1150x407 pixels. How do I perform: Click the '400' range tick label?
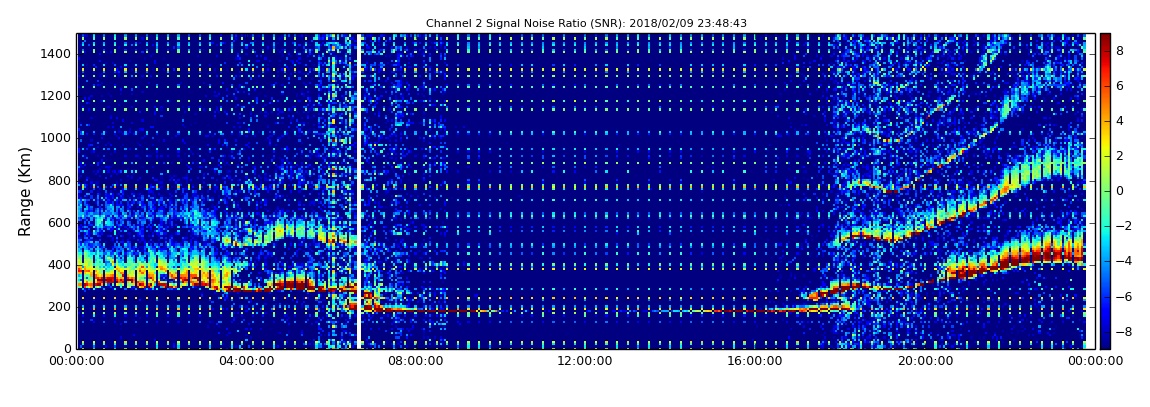coord(61,265)
